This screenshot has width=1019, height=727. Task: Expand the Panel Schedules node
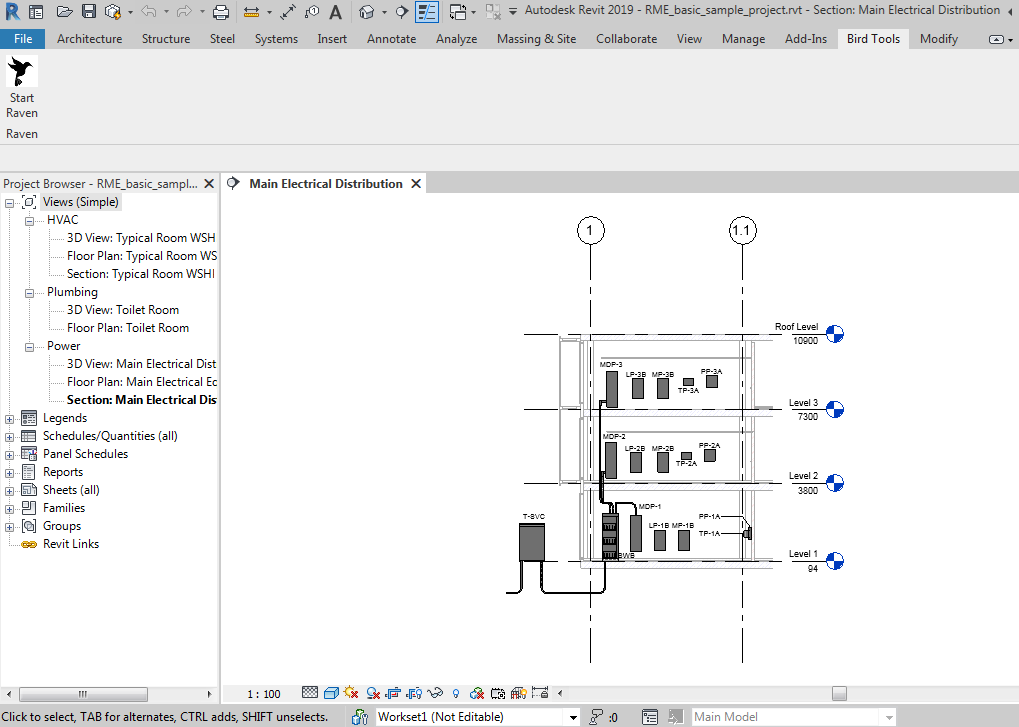tap(8, 453)
